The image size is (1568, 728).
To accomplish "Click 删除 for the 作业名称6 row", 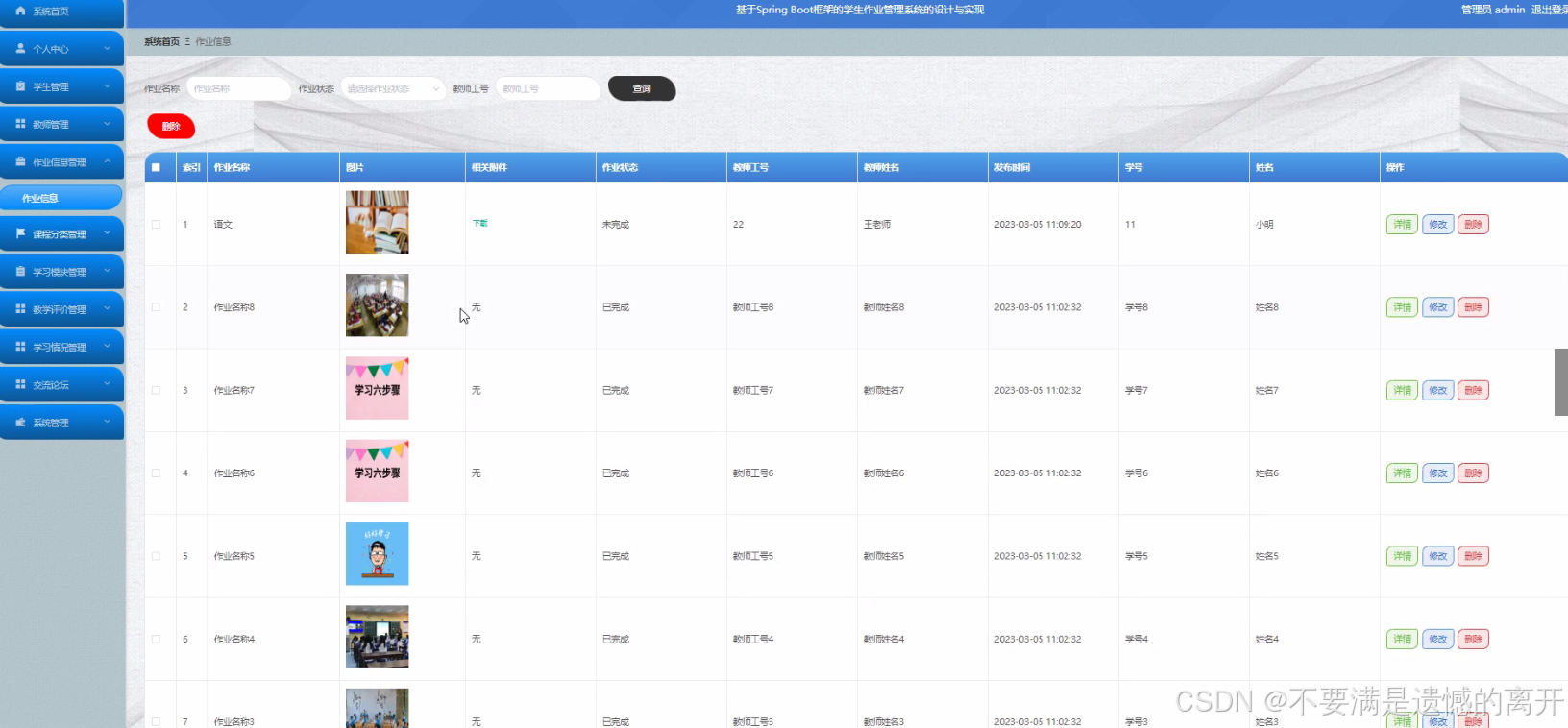I will tap(1474, 473).
